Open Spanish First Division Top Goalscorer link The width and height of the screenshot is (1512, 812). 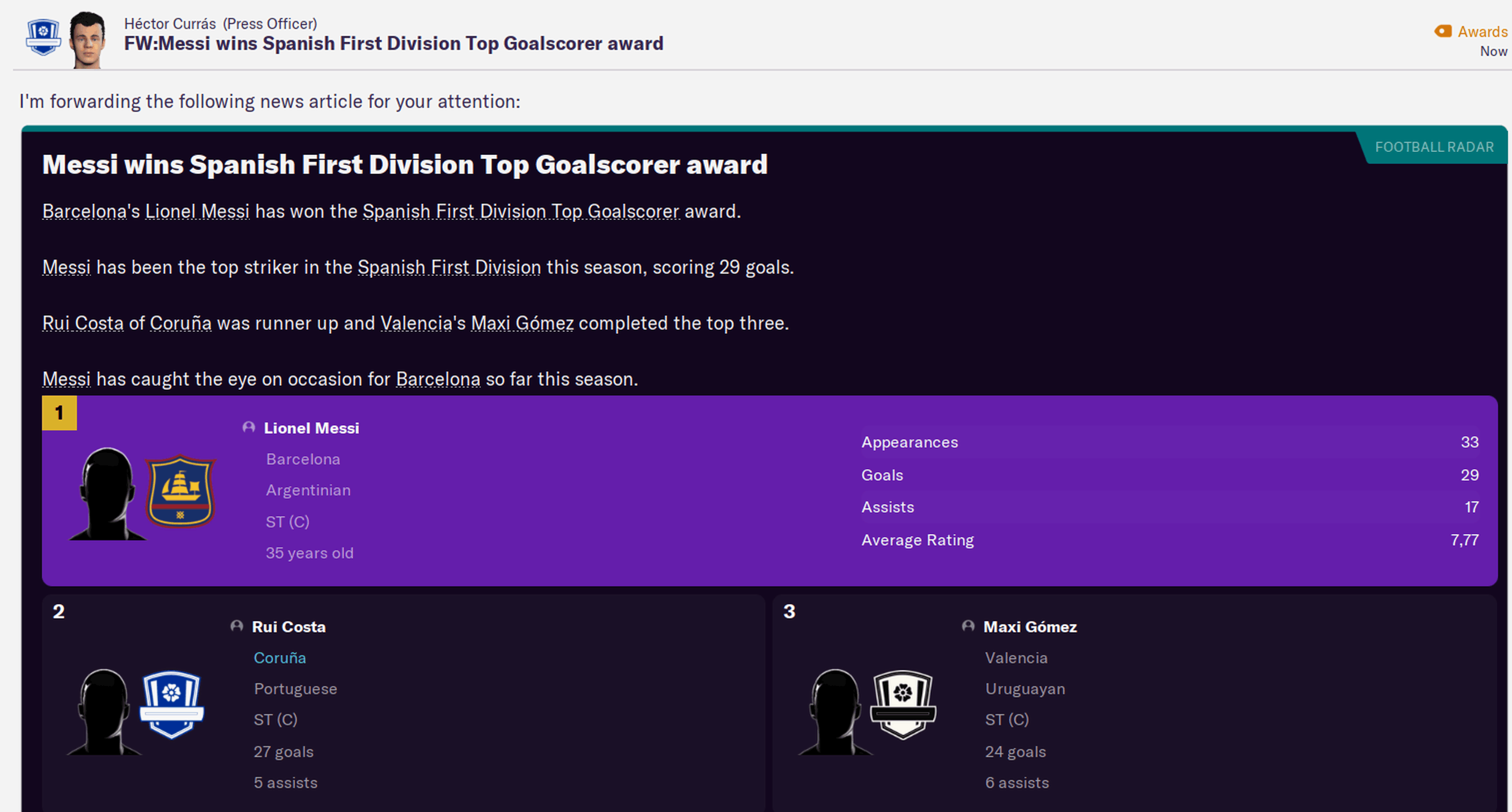[520, 211]
